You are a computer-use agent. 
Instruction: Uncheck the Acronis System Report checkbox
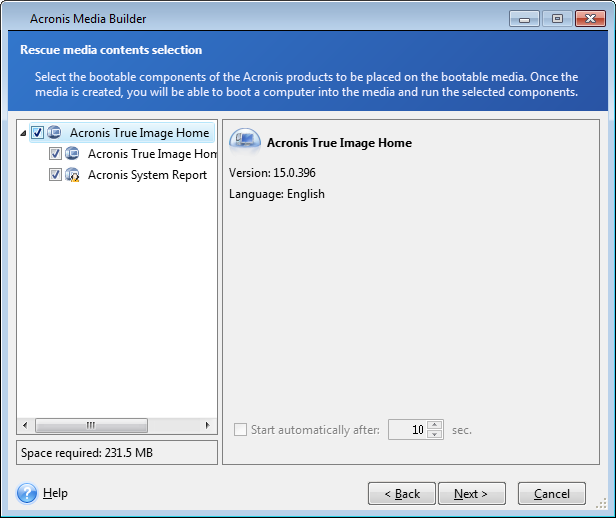[55, 174]
